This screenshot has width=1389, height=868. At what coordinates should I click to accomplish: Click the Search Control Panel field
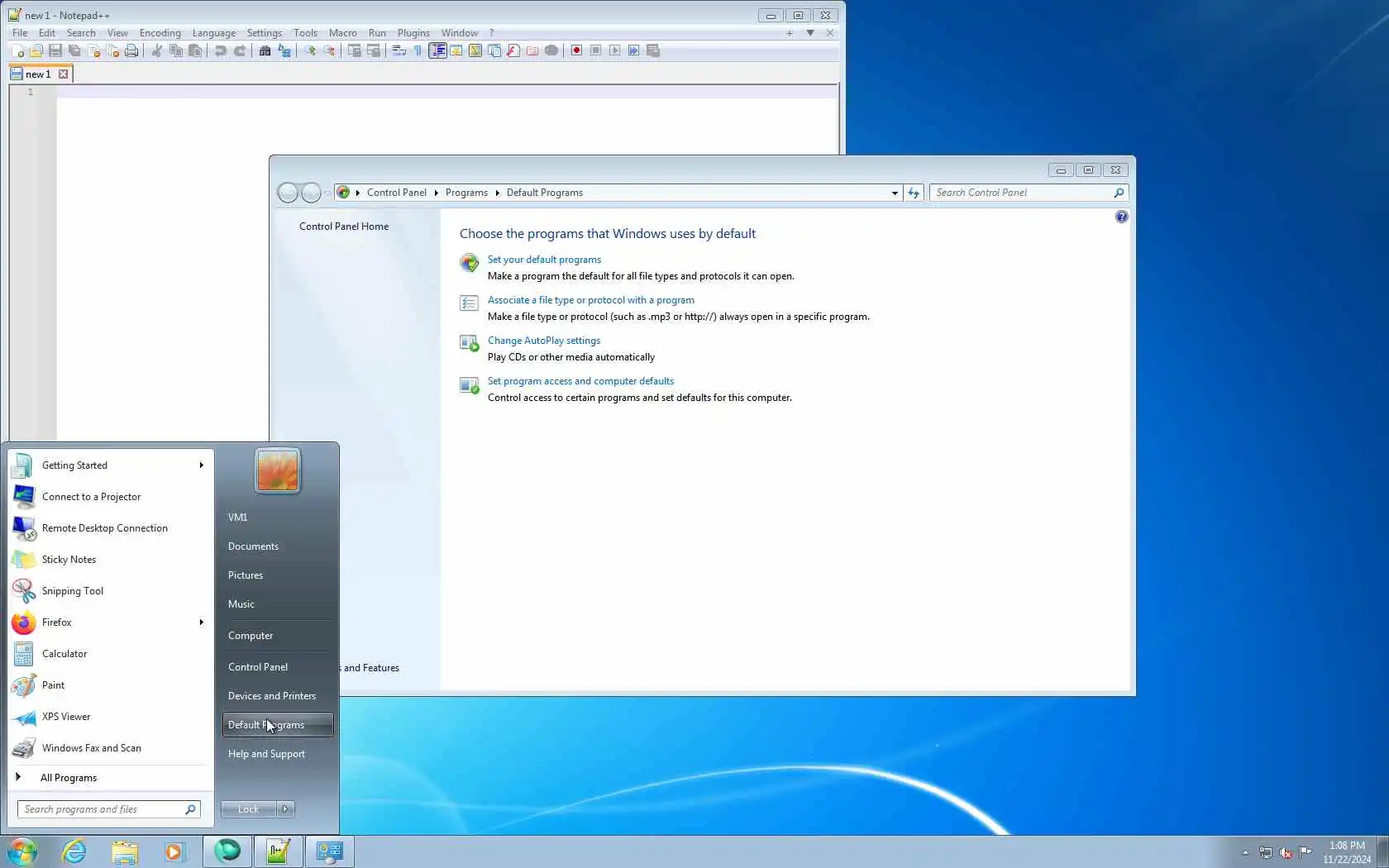pyautogui.click(x=1029, y=193)
